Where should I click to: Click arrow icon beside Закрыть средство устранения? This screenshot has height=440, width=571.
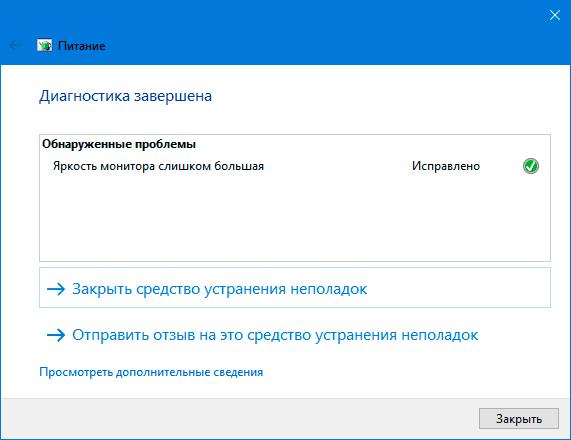(x=56, y=289)
